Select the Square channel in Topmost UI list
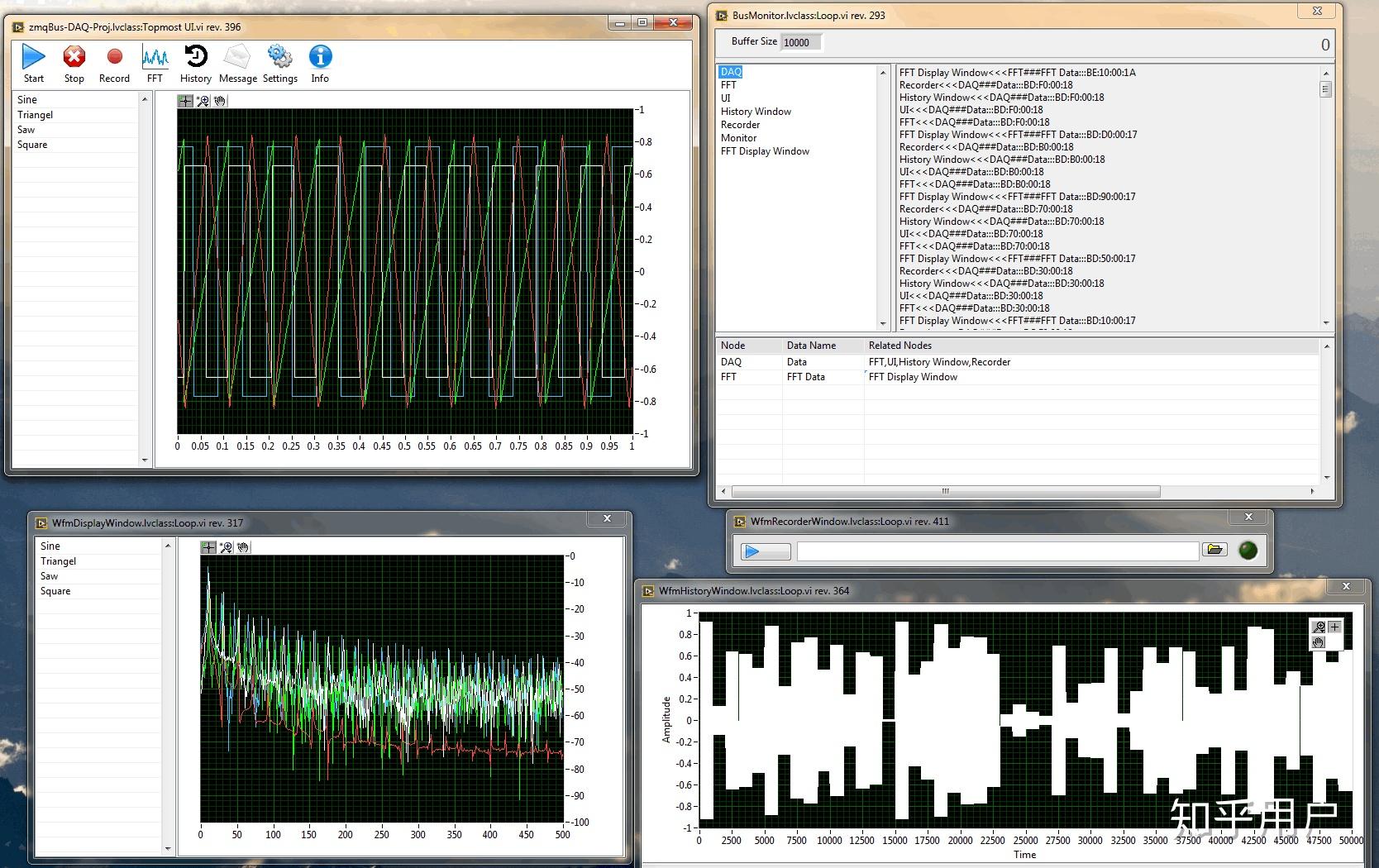The width and height of the screenshot is (1379, 868). click(x=32, y=145)
